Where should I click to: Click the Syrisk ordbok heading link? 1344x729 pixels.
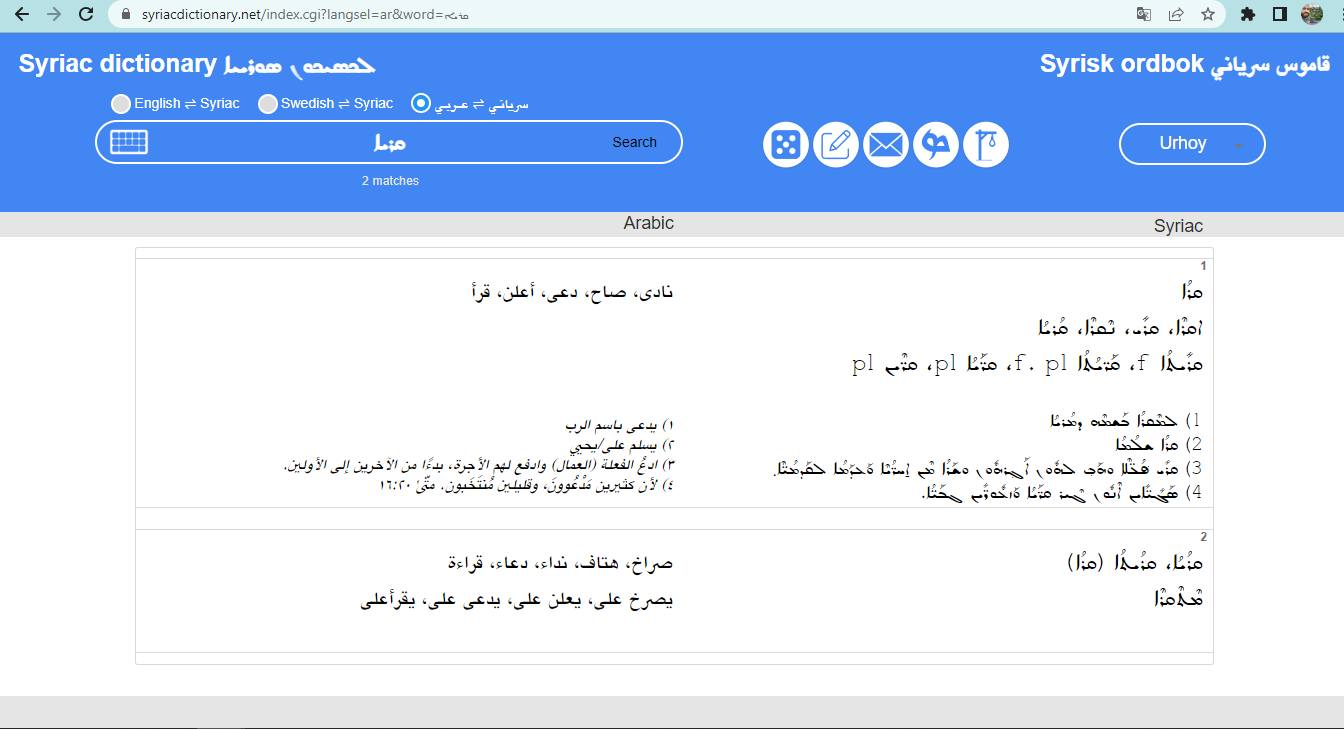click(x=1185, y=64)
